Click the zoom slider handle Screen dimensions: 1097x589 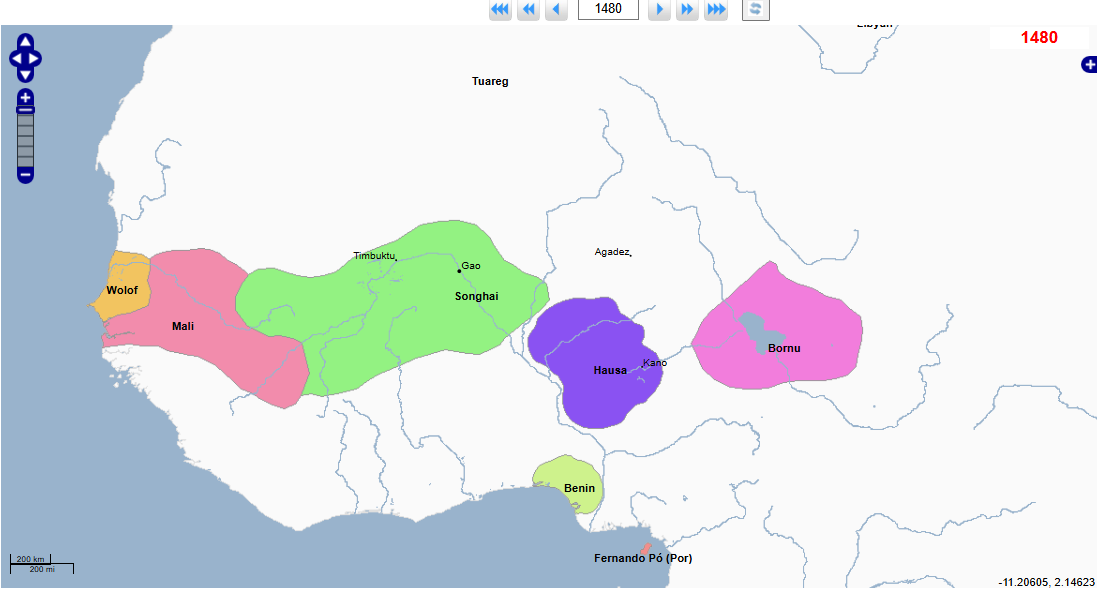click(25, 110)
